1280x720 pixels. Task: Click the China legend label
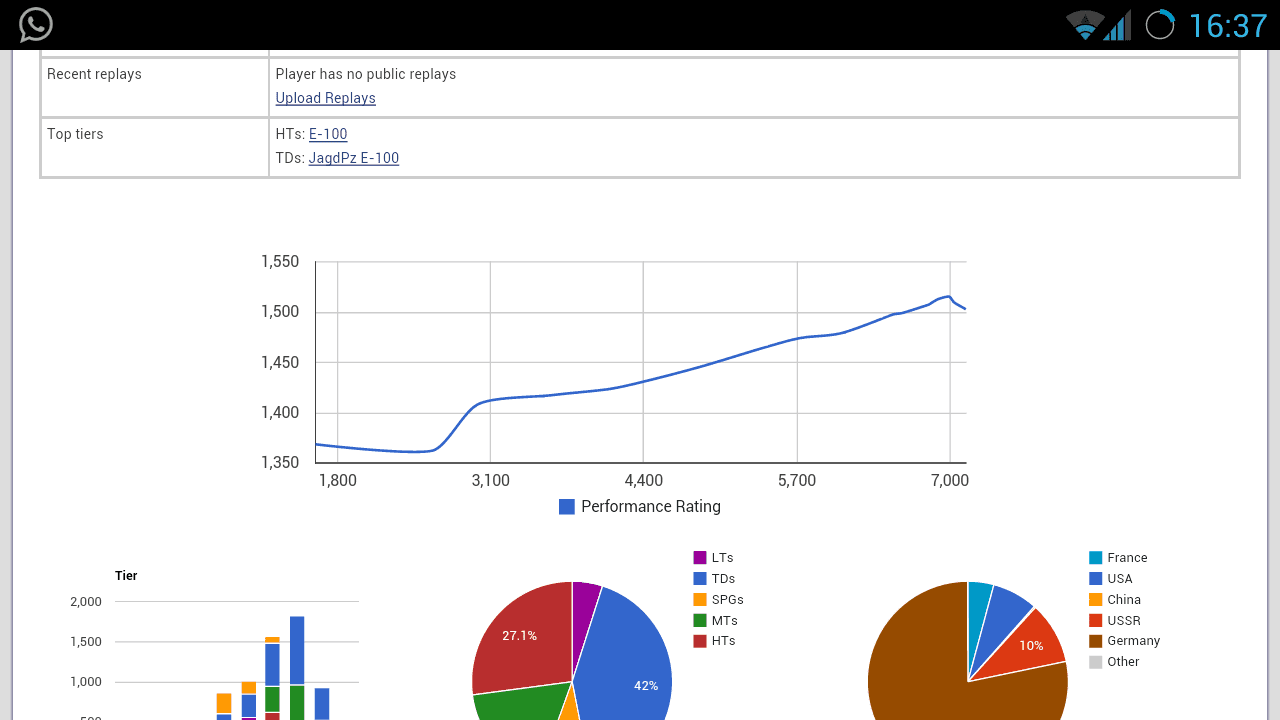click(1124, 600)
